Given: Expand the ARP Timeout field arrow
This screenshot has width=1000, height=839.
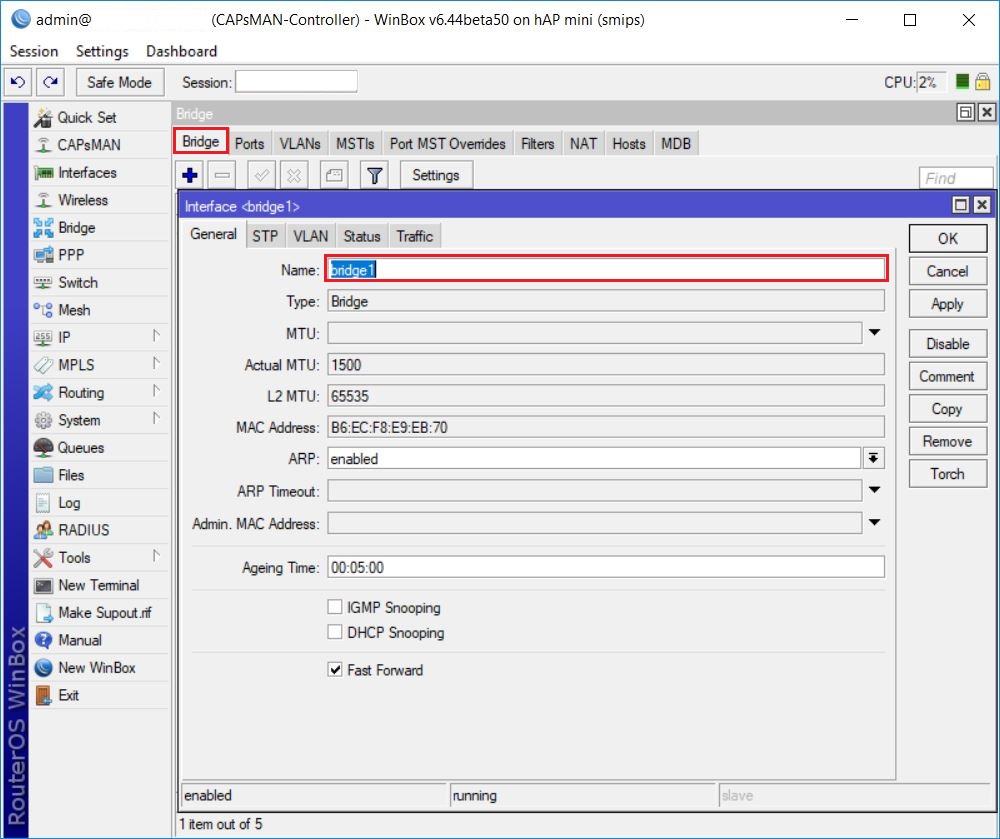Looking at the screenshot, I should [x=874, y=490].
